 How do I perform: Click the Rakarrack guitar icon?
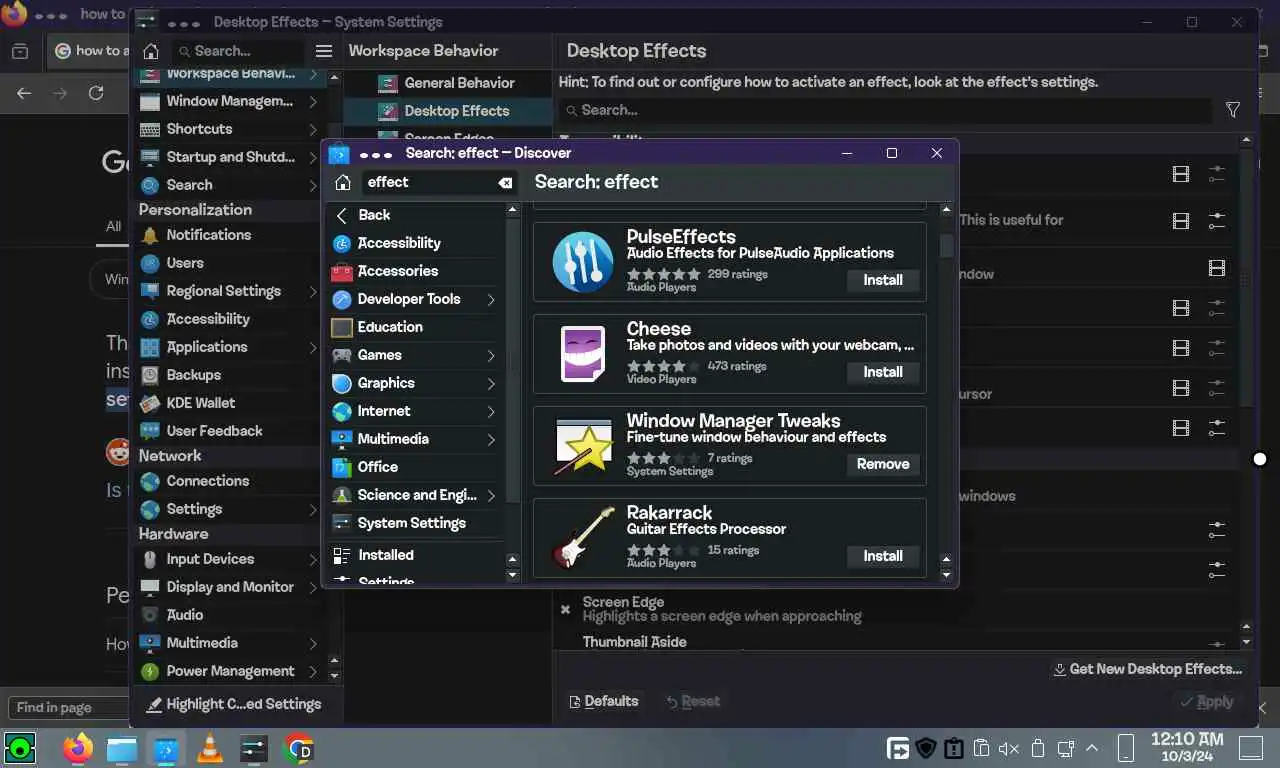583,538
